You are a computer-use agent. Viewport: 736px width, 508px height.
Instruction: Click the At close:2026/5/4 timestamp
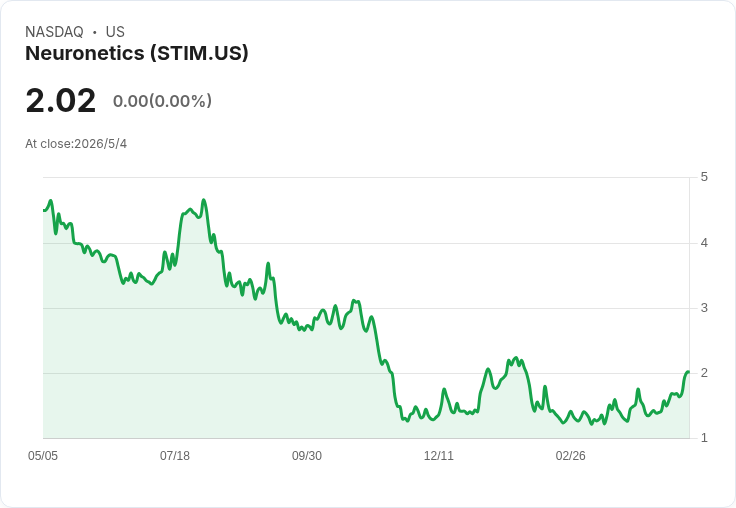tap(76, 144)
